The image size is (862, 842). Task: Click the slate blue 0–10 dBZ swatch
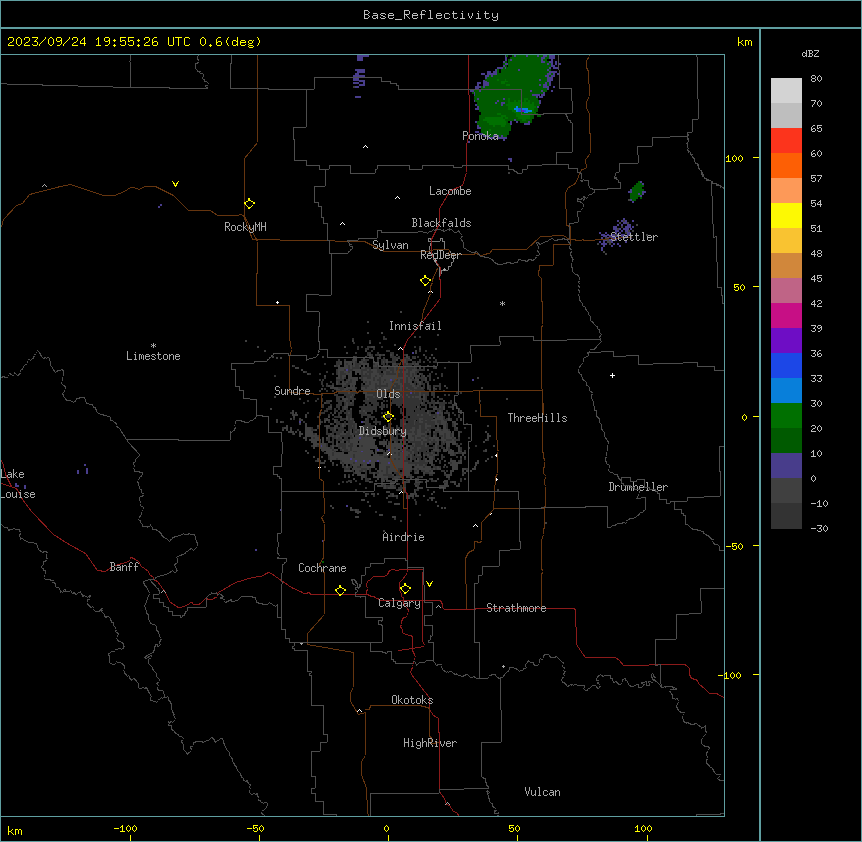[786, 466]
